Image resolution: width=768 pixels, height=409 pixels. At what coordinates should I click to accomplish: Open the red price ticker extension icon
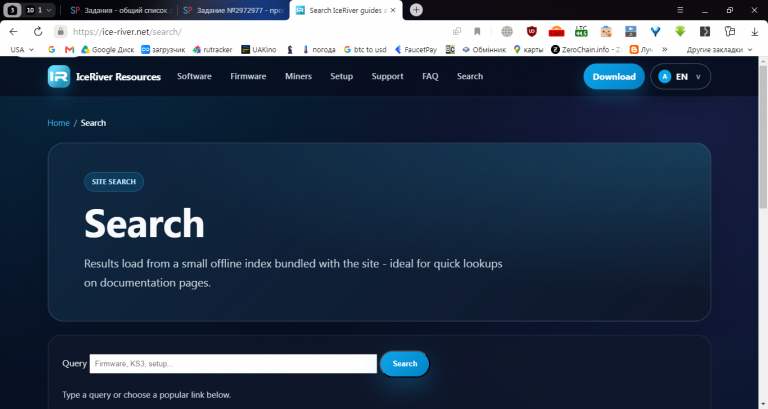556,32
